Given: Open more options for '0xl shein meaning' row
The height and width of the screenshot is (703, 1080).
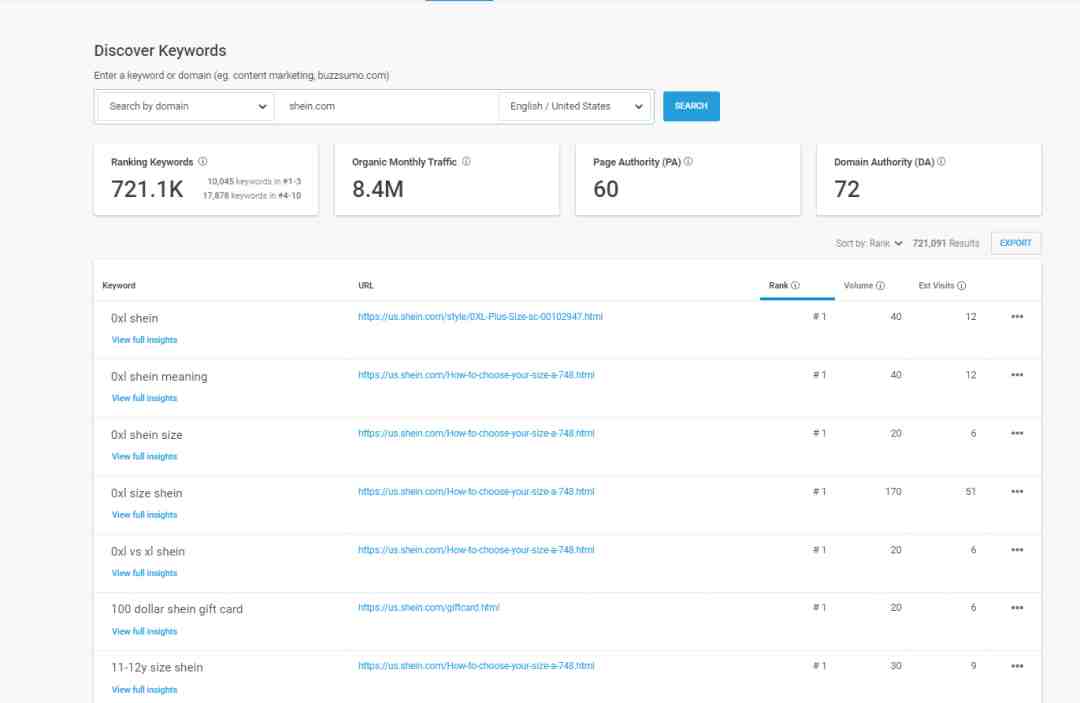Looking at the screenshot, I should 1017,375.
